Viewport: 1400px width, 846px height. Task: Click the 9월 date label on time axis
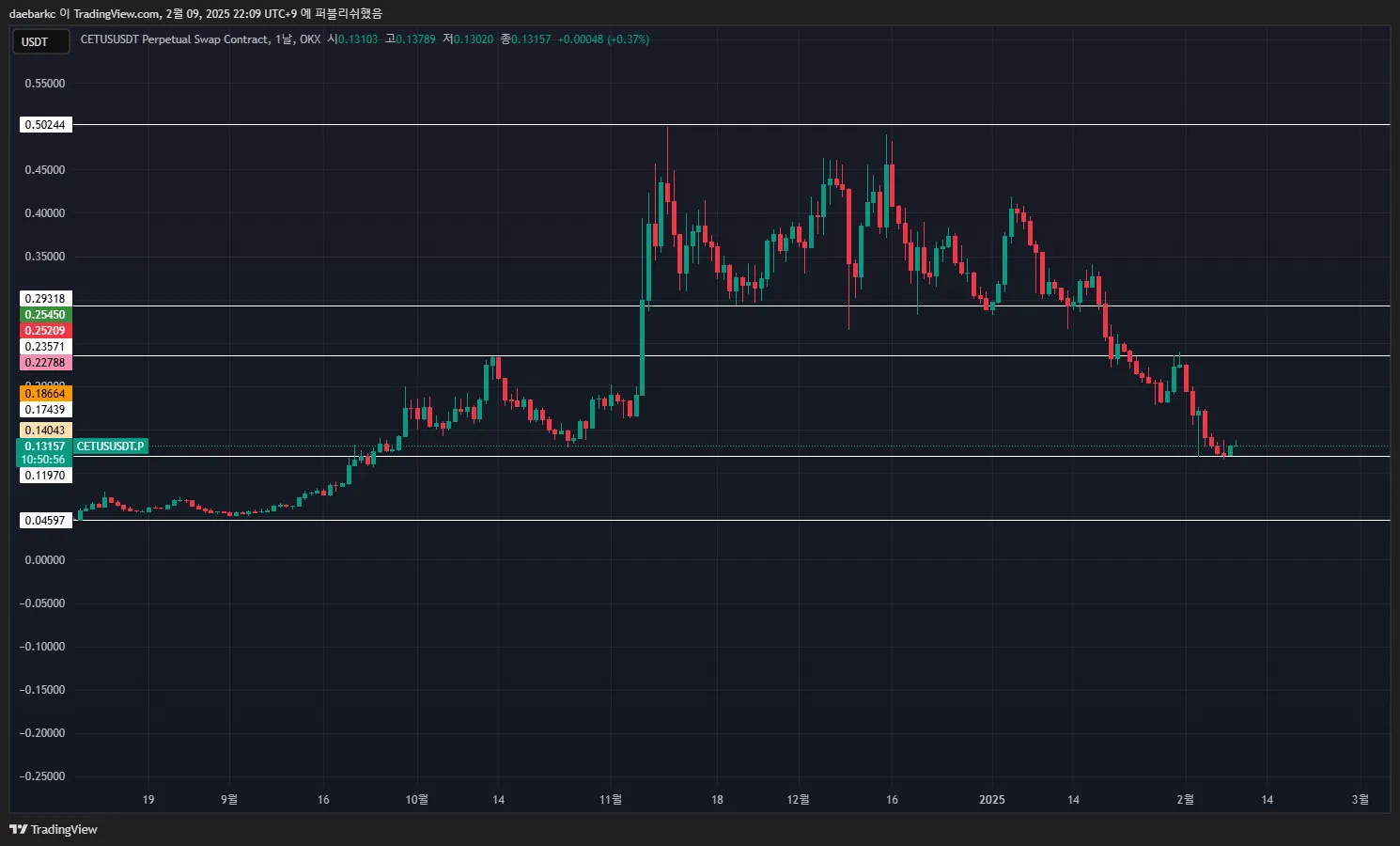click(229, 800)
